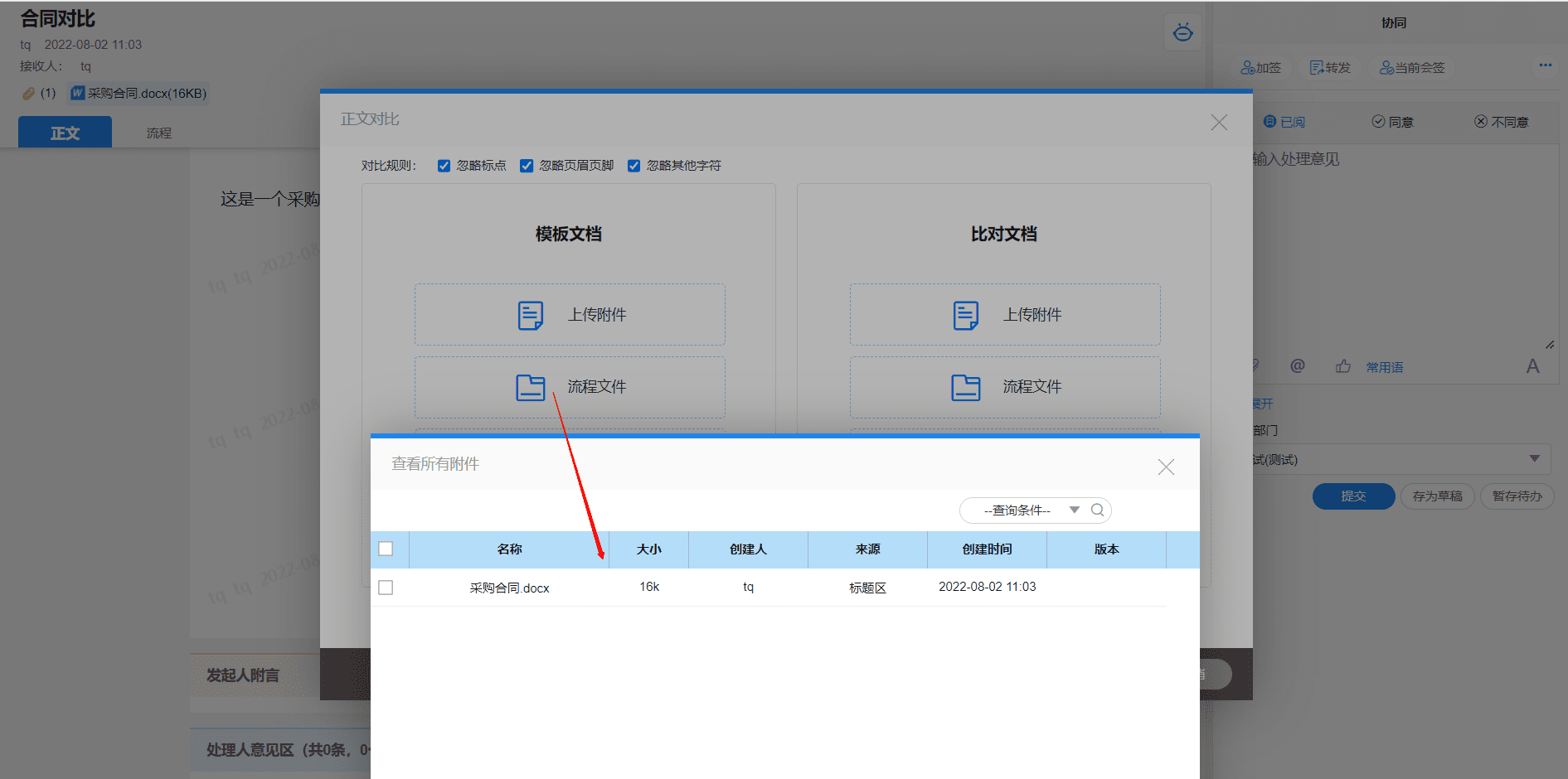Click the 版本 column header
The width and height of the screenshot is (1568, 779).
coord(1107,549)
